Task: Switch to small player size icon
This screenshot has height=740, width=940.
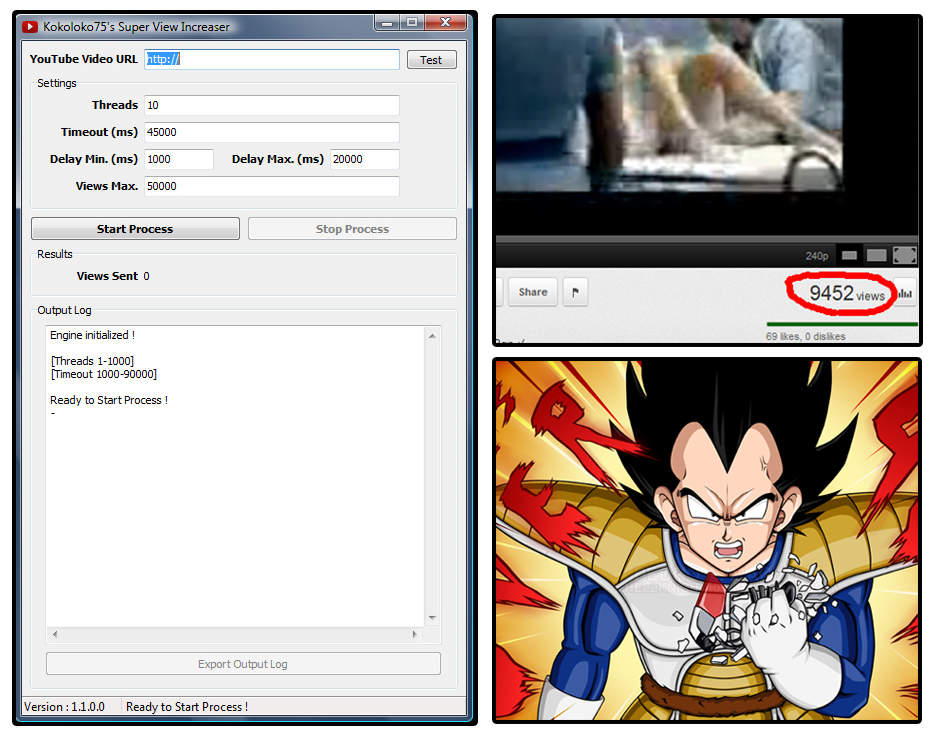Action: (x=849, y=255)
